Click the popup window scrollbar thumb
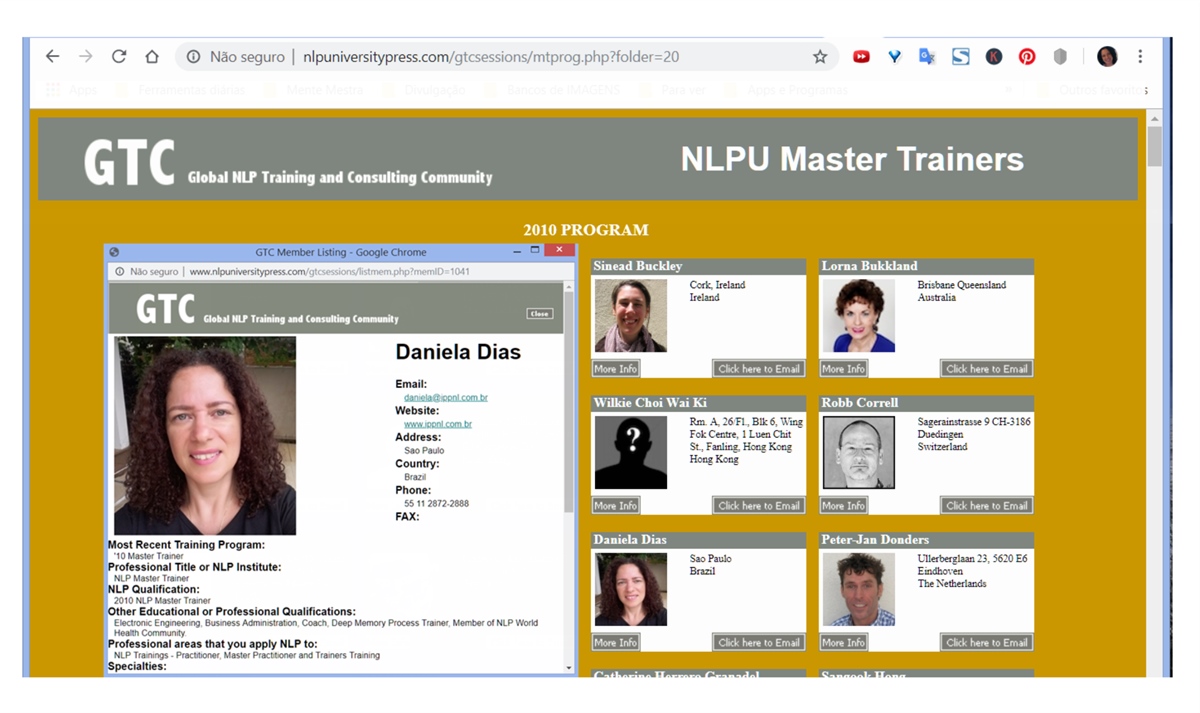The image size is (1200, 713). click(569, 404)
